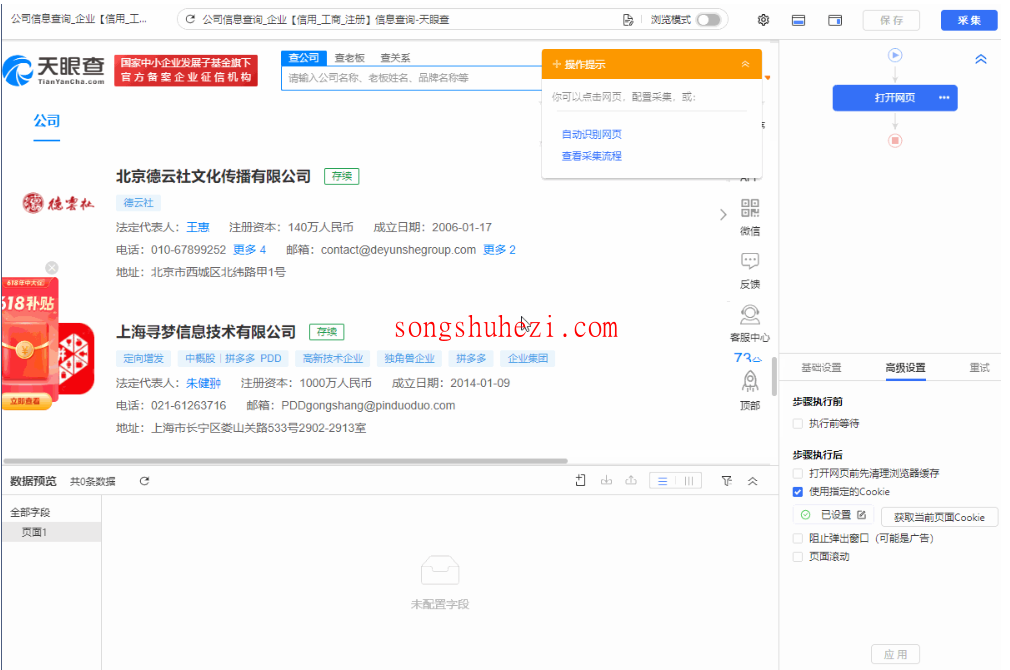The image size is (1010, 670).
Task: Uncheck 使用指定的Cookie checkbox
Action: [x=797, y=492]
